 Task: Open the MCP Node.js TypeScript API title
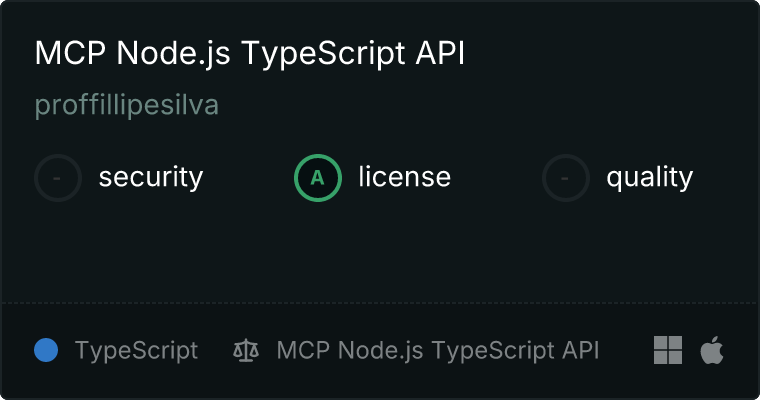click(249, 54)
